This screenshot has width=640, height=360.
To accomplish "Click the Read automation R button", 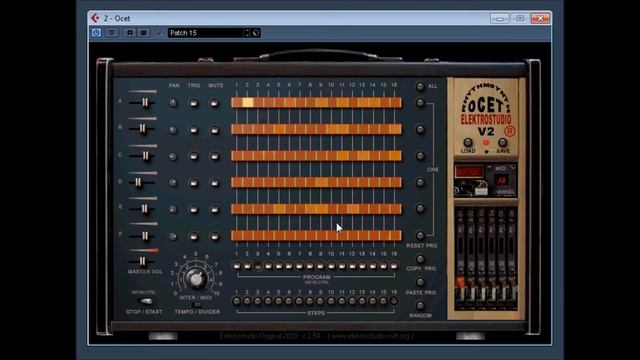I will [130, 33].
